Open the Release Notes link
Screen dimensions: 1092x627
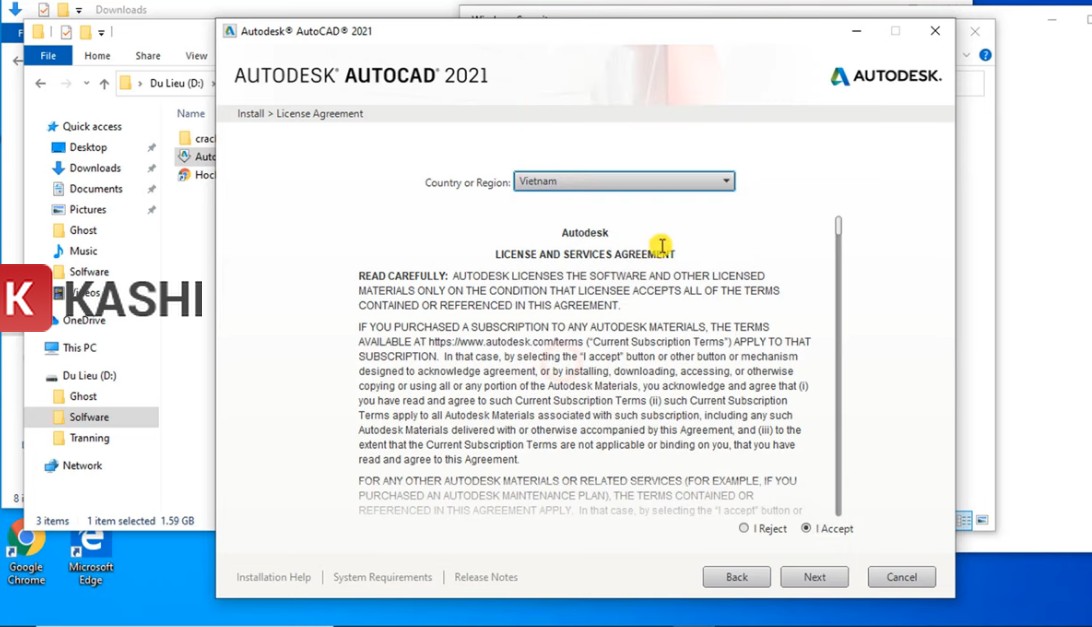(x=486, y=577)
